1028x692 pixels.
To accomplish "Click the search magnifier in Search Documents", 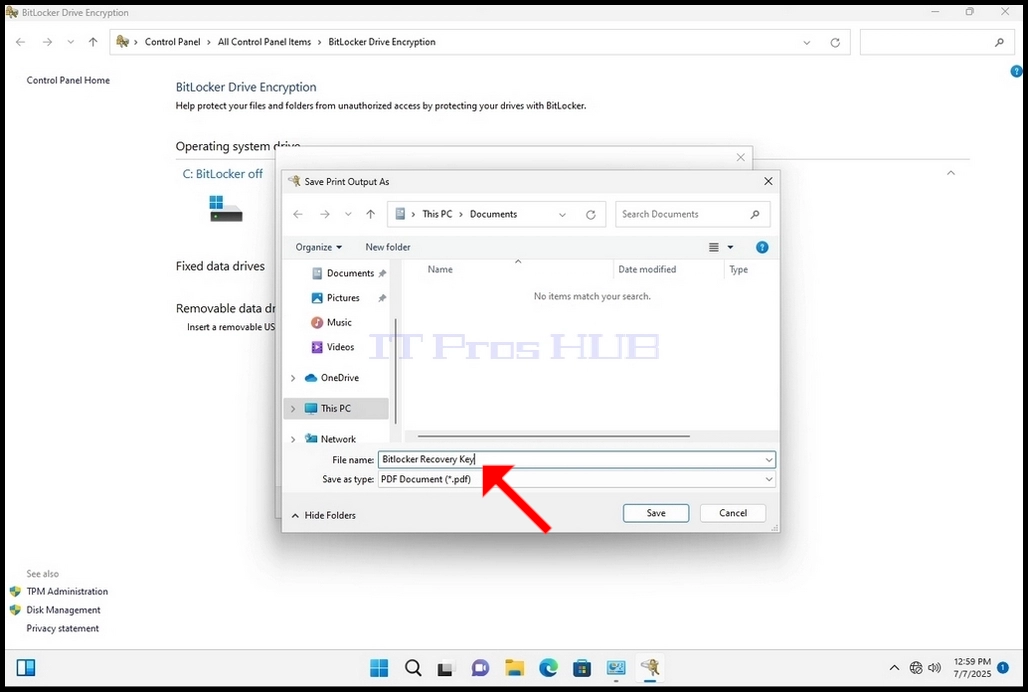I will tap(755, 214).
